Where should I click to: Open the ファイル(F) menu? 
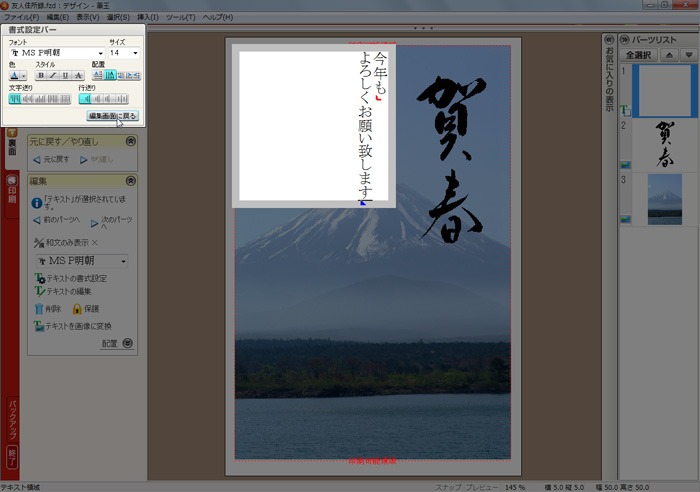(21, 18)
